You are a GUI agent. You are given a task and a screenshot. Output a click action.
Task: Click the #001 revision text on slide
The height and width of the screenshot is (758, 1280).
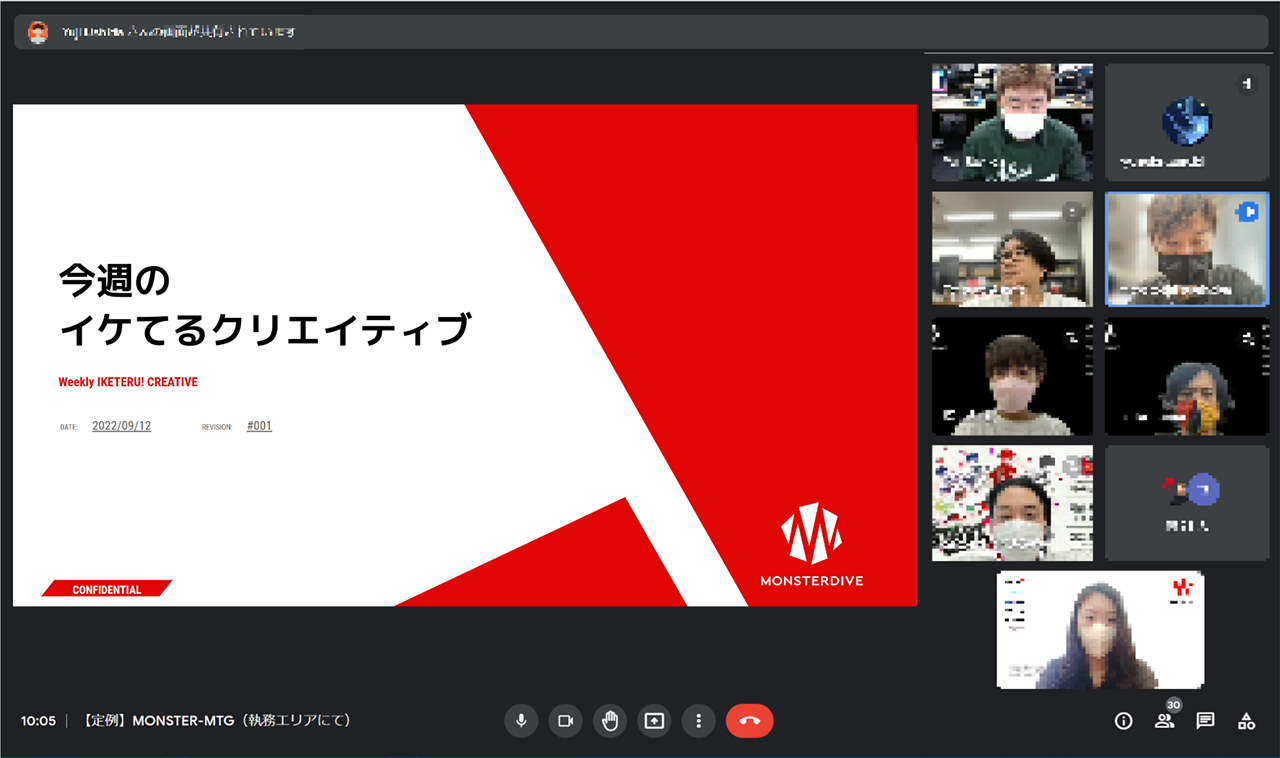tap(259, 426)
